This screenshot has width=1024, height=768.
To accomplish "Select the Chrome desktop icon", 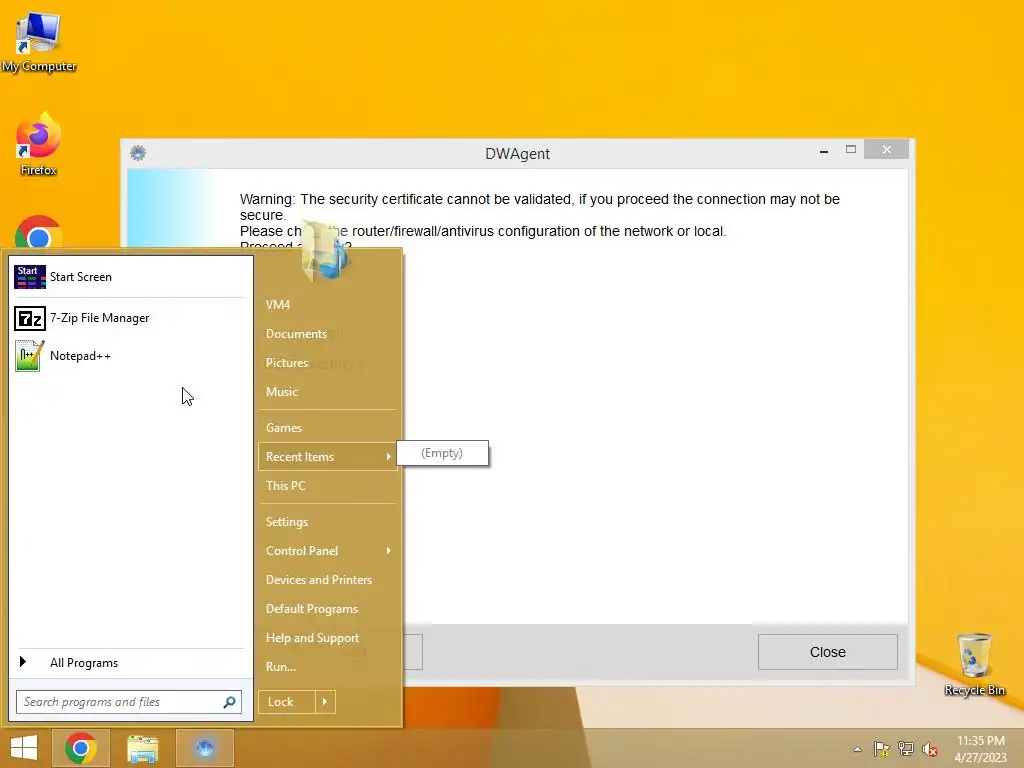I will (39, 232).
